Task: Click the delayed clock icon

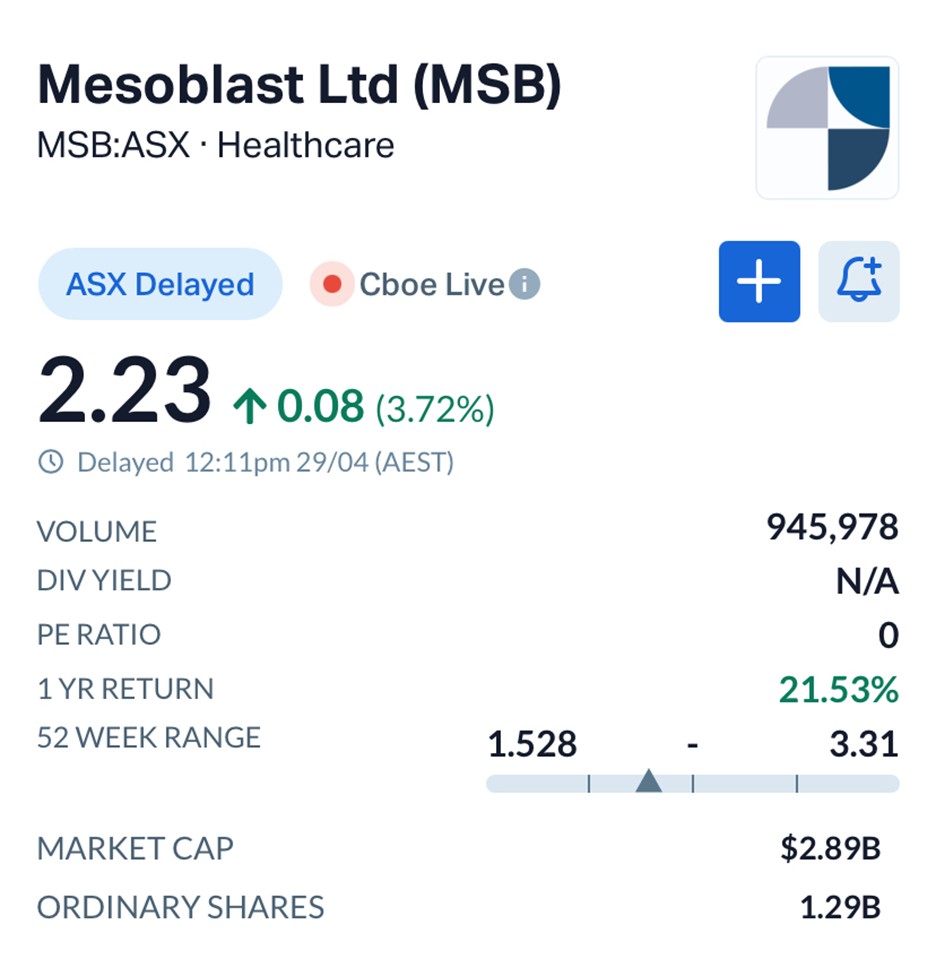Action: [50, 462]
